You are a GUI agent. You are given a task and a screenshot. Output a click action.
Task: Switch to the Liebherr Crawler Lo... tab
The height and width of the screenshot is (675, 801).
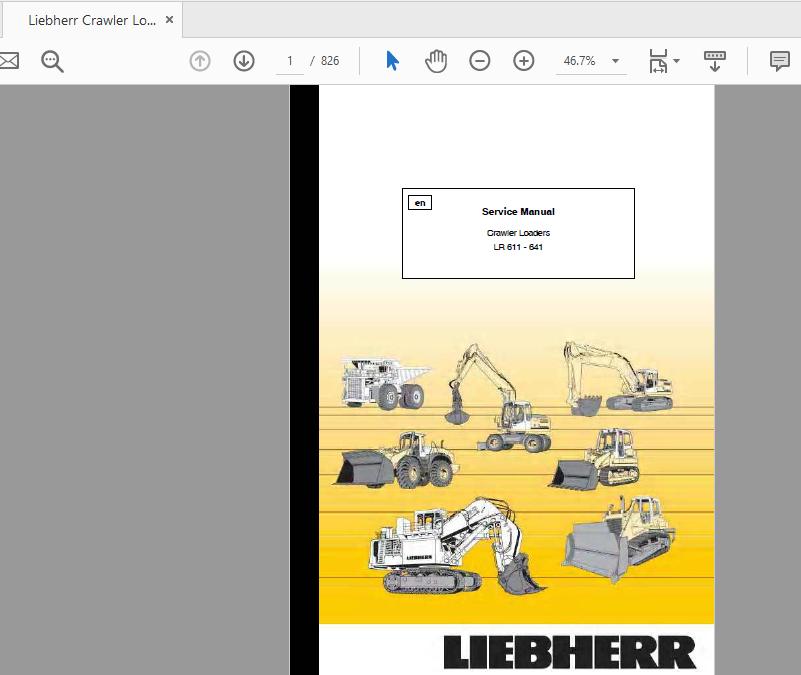[92, 20]
